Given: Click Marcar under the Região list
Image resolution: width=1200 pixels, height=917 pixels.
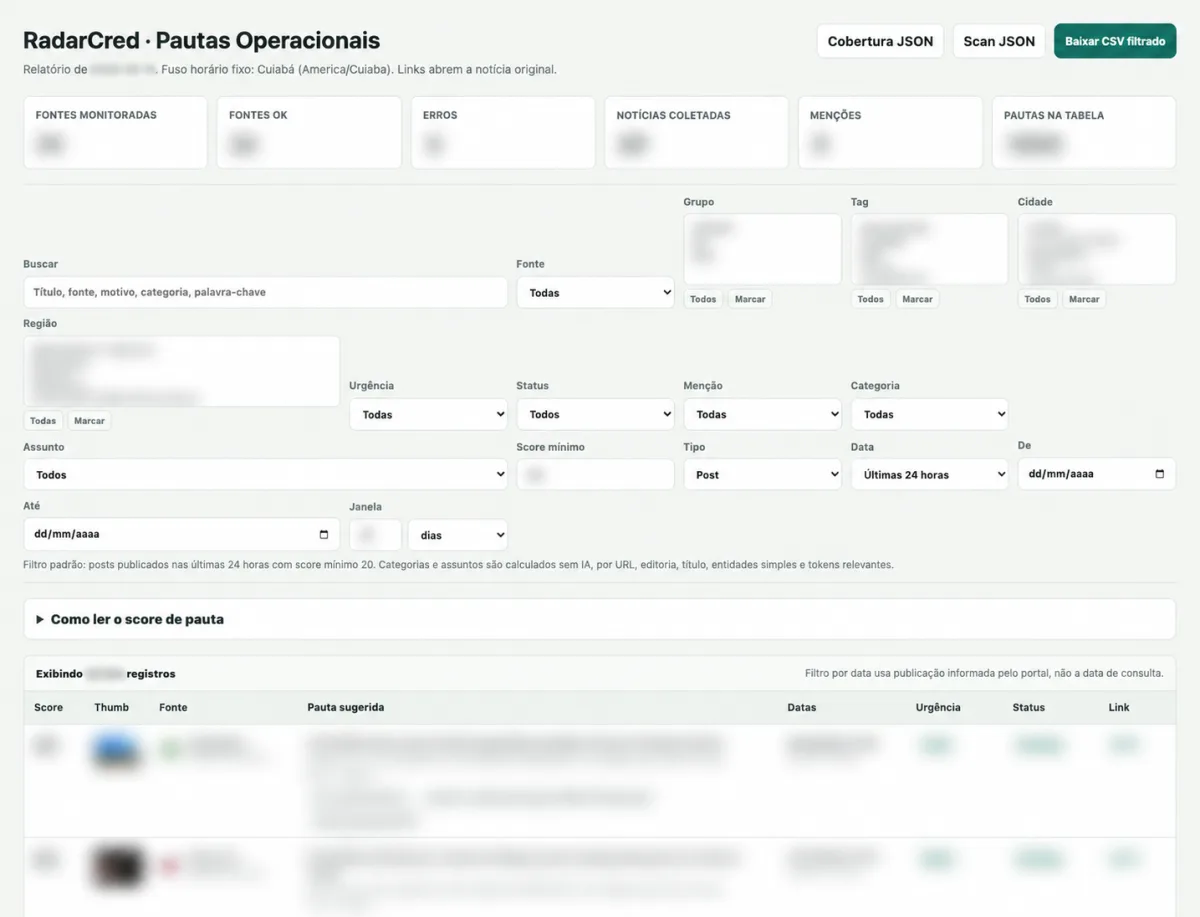Looking at the screenshot, I should point(89,420).
